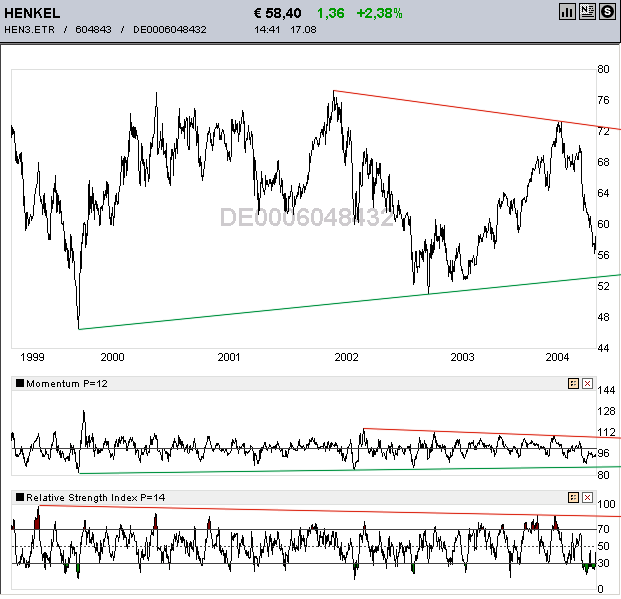Click the 144 value on Momentum axis
Viewport: 621px width, 599px height.
[x=606, y=390]
